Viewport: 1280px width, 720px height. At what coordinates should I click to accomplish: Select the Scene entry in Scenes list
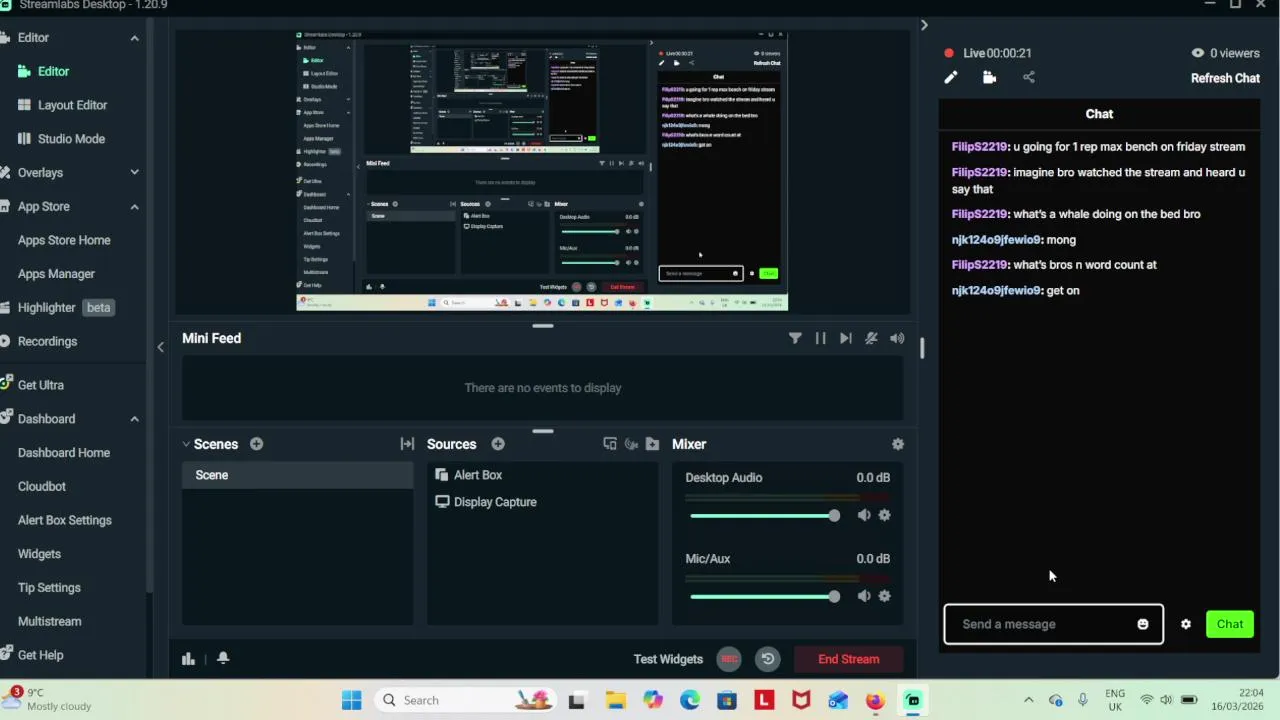297,475
